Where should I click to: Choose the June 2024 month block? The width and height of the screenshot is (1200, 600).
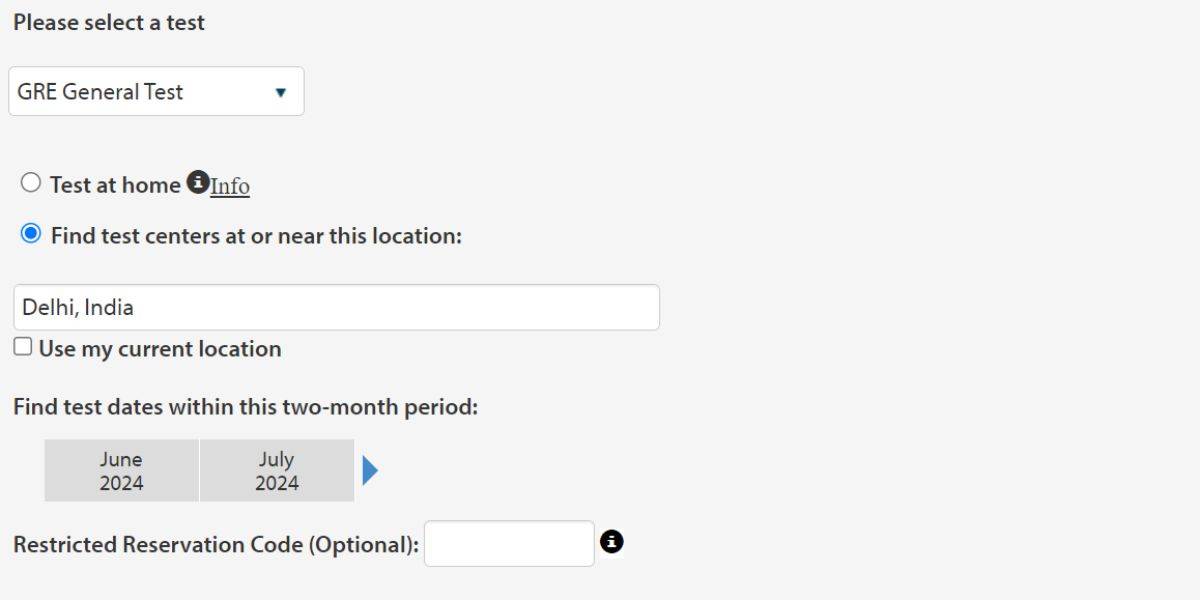pos(121,471)
